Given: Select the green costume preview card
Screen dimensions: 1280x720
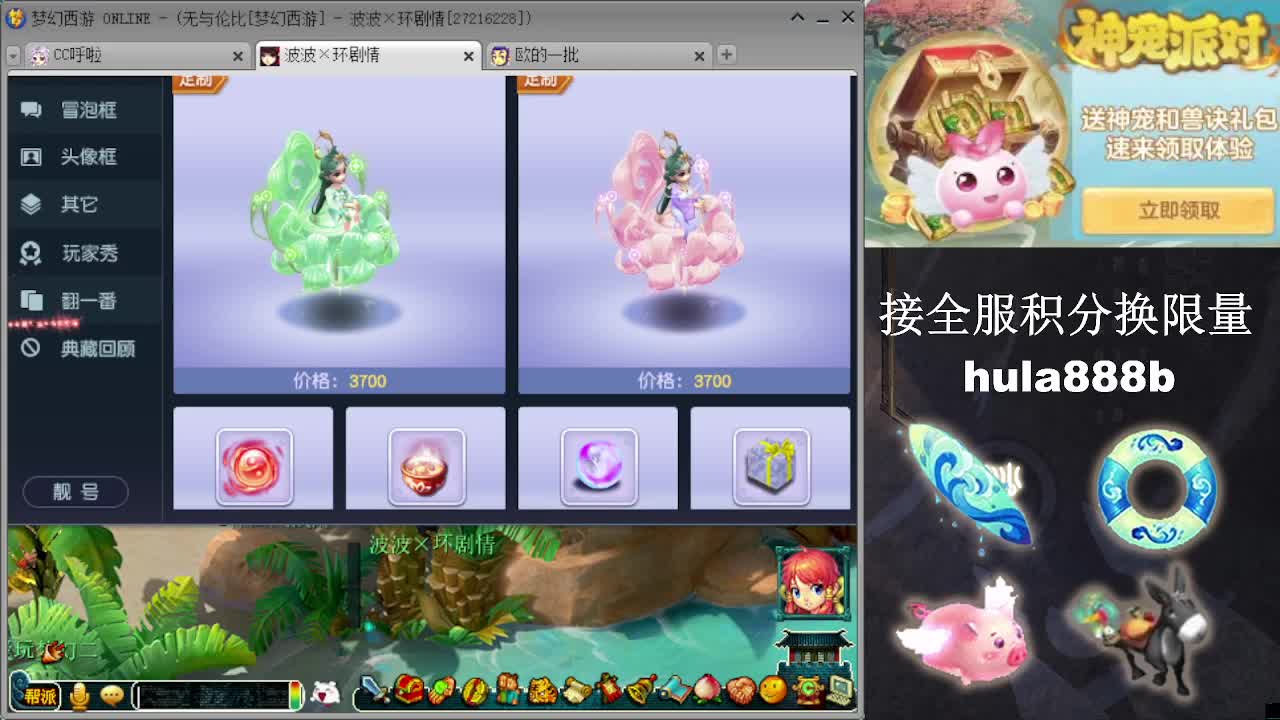Looking at the screenshot, I should click(x=339, y=233).
